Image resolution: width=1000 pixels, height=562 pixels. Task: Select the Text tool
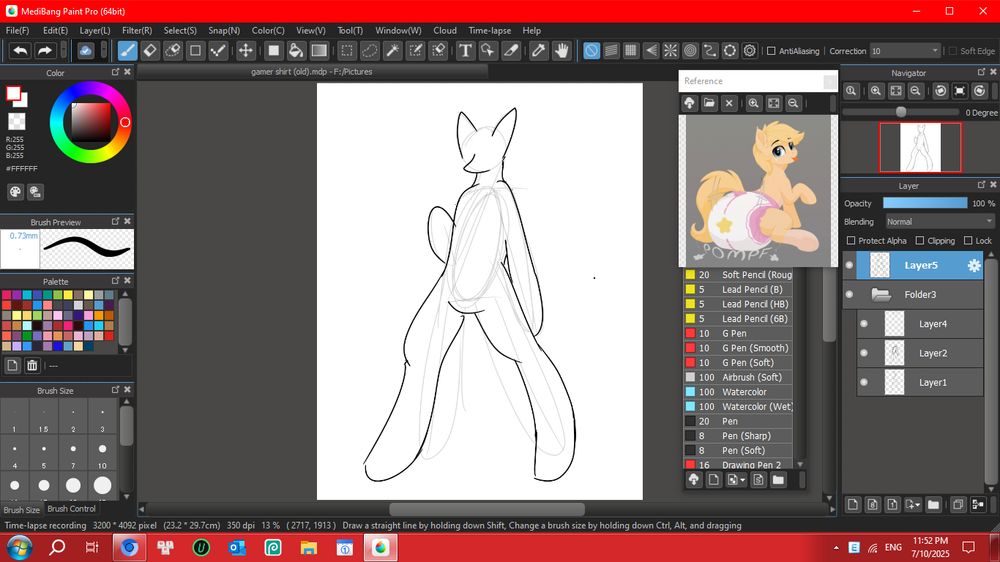(466, 50)
